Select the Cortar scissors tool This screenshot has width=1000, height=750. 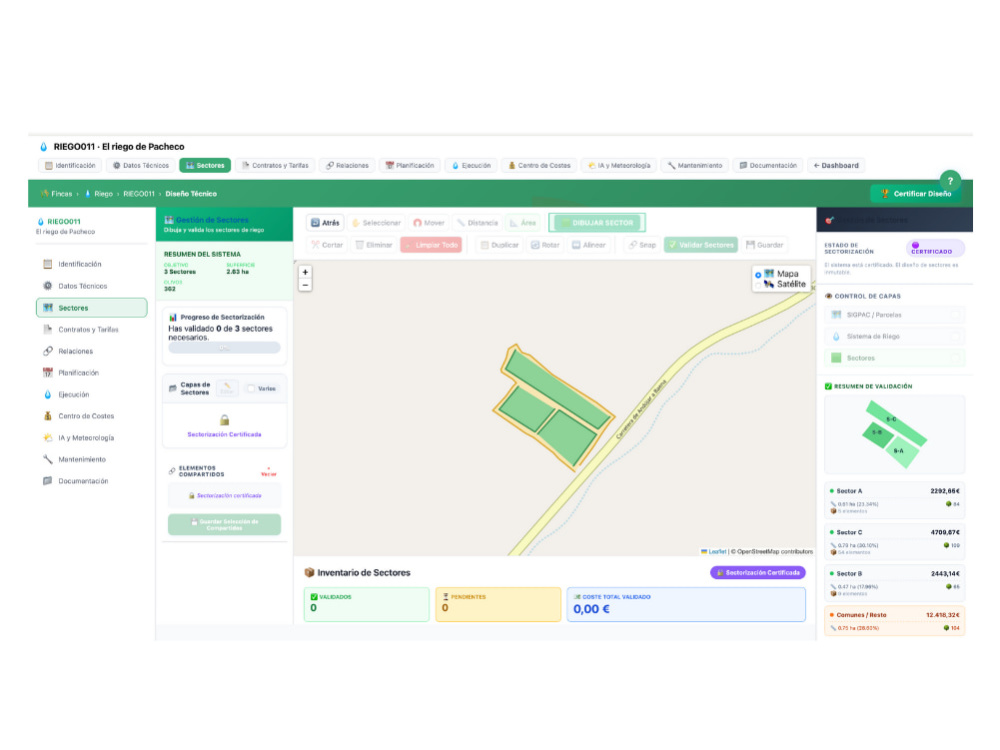tap(327, 245)
